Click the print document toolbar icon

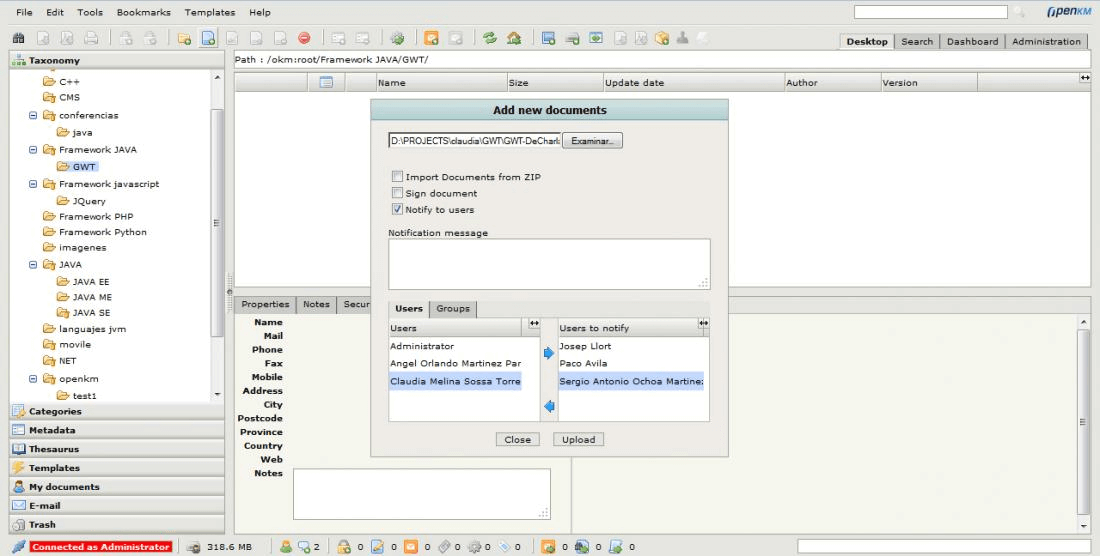click(91, 39)
